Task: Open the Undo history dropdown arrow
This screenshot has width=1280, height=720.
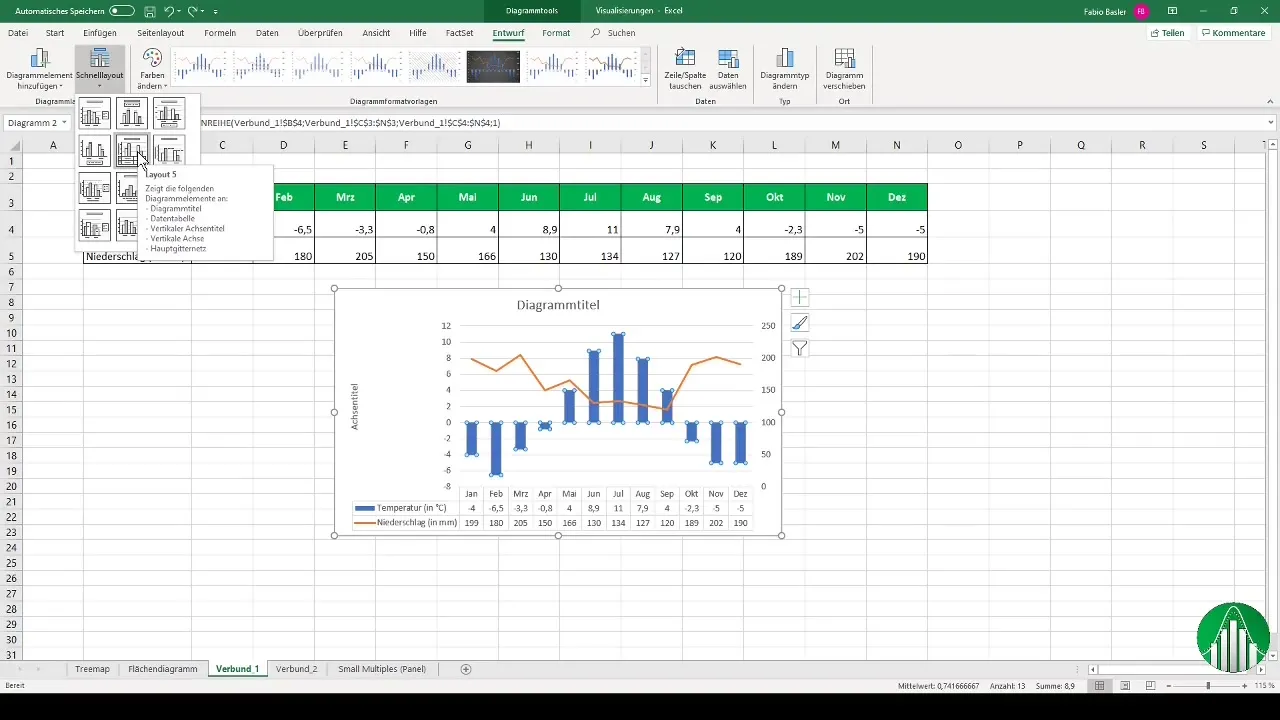Action: 180,11
